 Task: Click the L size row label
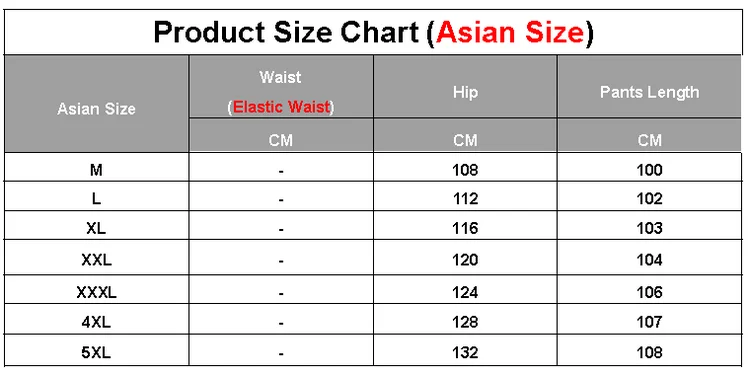pos(96,199)
